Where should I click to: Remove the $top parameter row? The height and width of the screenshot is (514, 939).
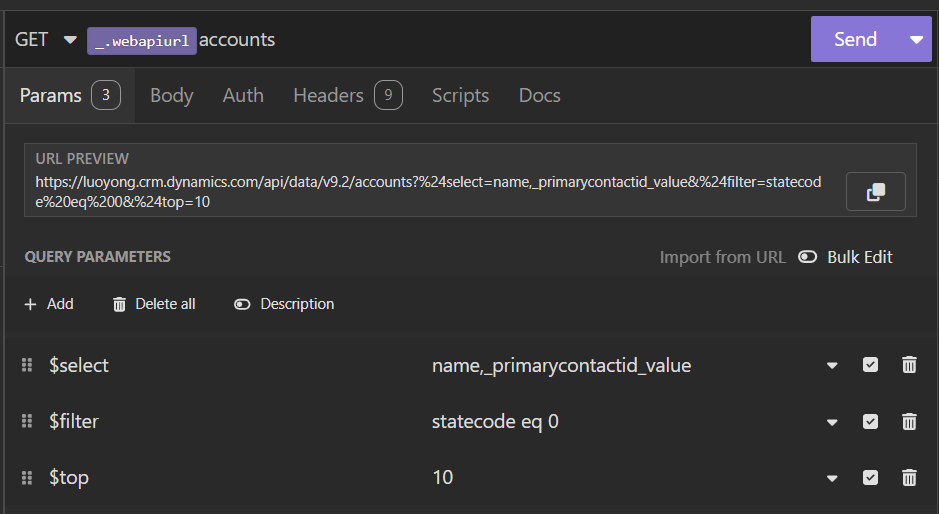click(x=909, y=477)
